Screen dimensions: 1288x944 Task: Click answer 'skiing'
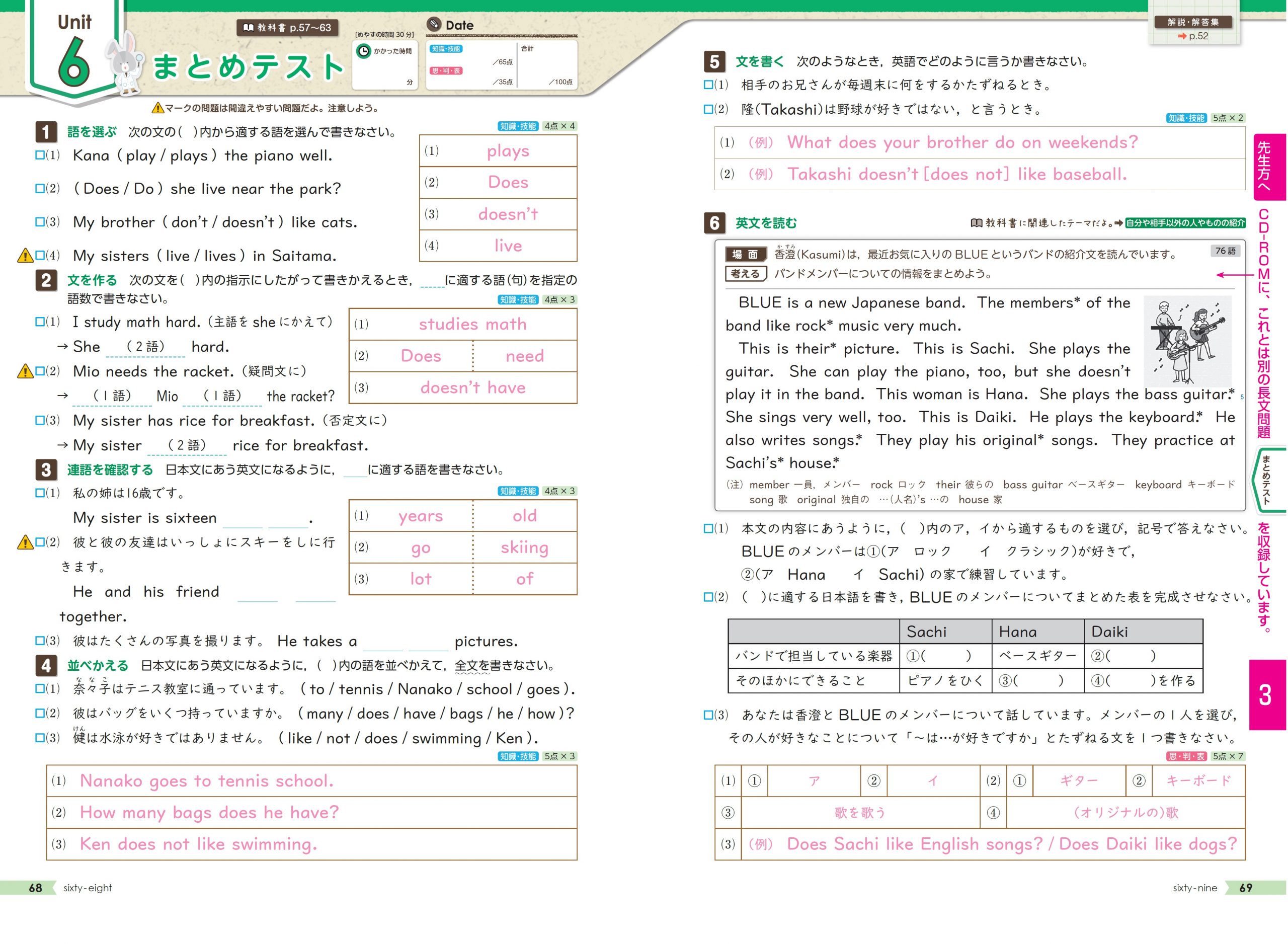524,547
